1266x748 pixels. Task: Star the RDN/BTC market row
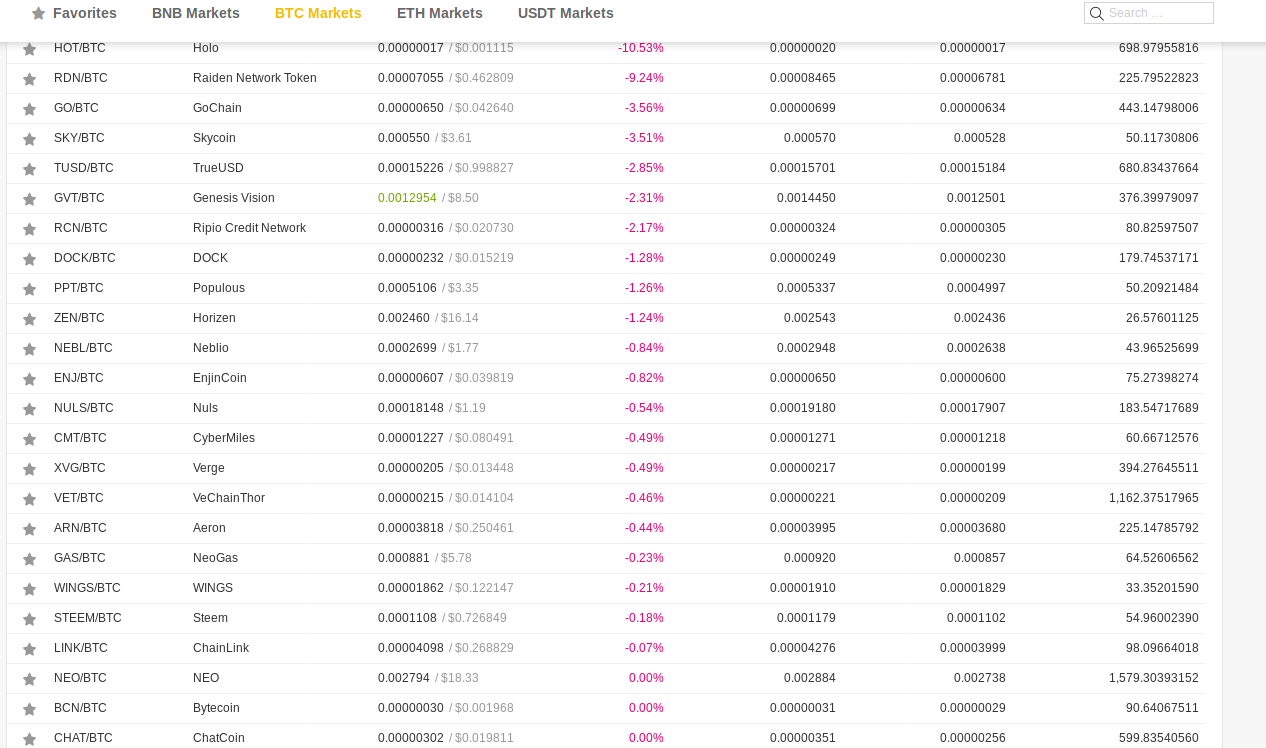tap(30, 79)
